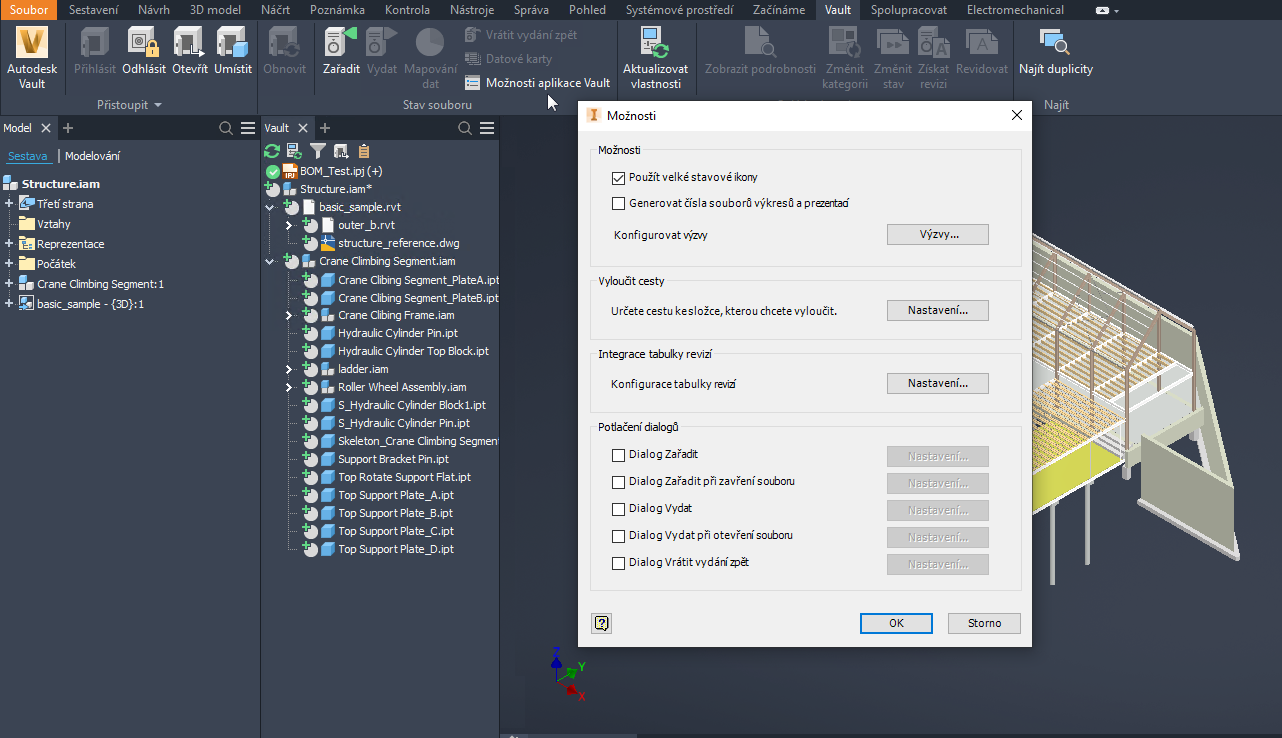Switch to the Kontrola ribbon tab

(406, 10)
